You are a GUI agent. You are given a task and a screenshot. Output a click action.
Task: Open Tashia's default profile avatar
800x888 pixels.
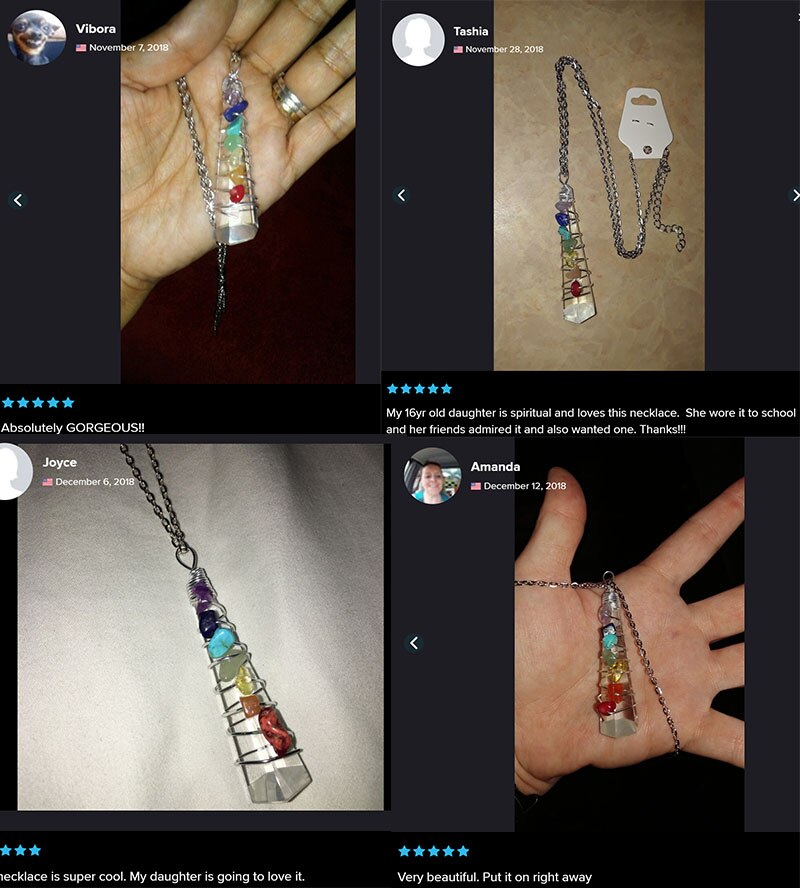(x=418, y=40)
